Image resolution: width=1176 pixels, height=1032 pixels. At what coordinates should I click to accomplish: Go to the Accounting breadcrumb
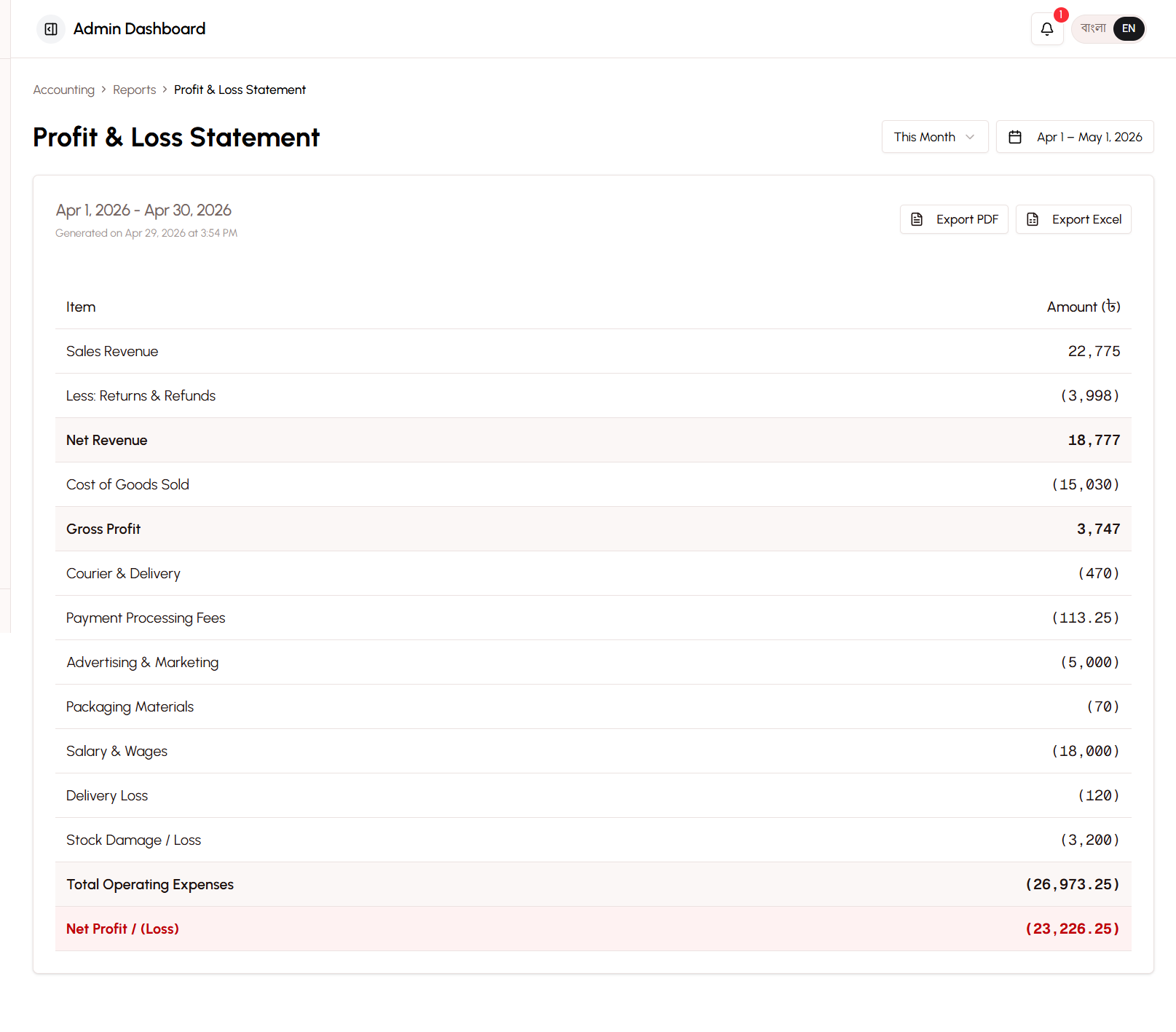tap(64, 90)
